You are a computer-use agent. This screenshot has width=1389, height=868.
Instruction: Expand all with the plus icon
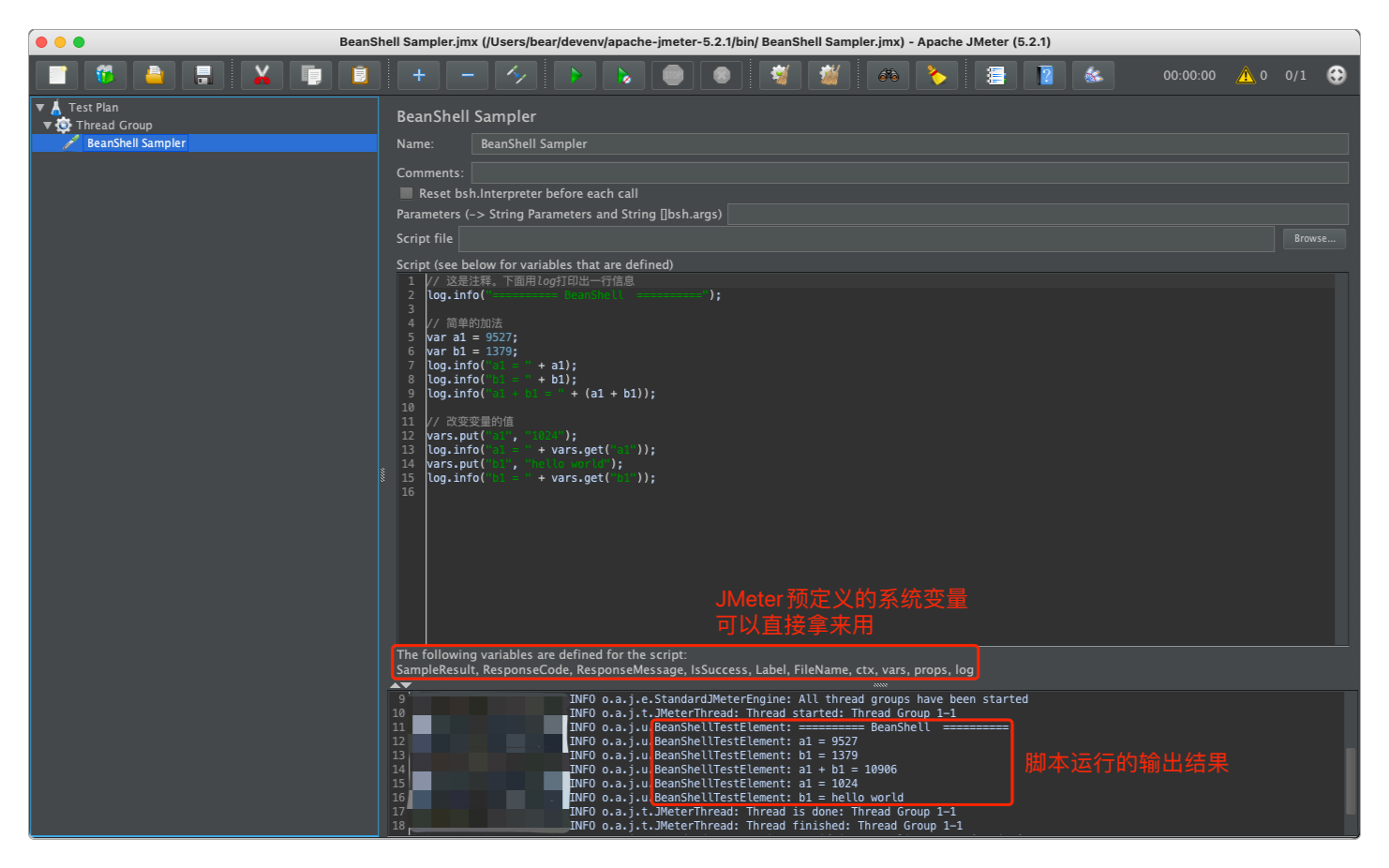[x=419, y=75]
